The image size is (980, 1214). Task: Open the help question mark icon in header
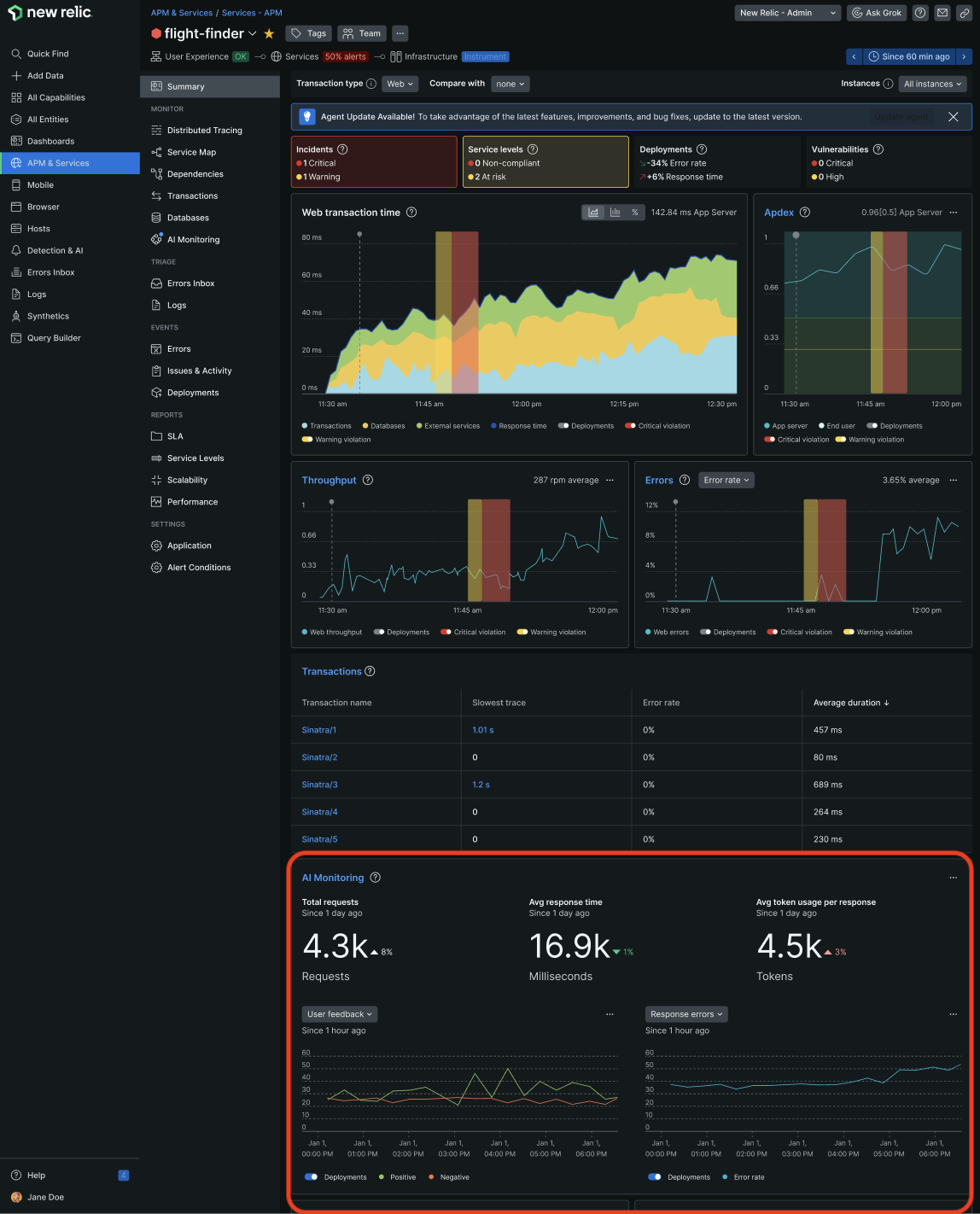(x=920, y=13)
